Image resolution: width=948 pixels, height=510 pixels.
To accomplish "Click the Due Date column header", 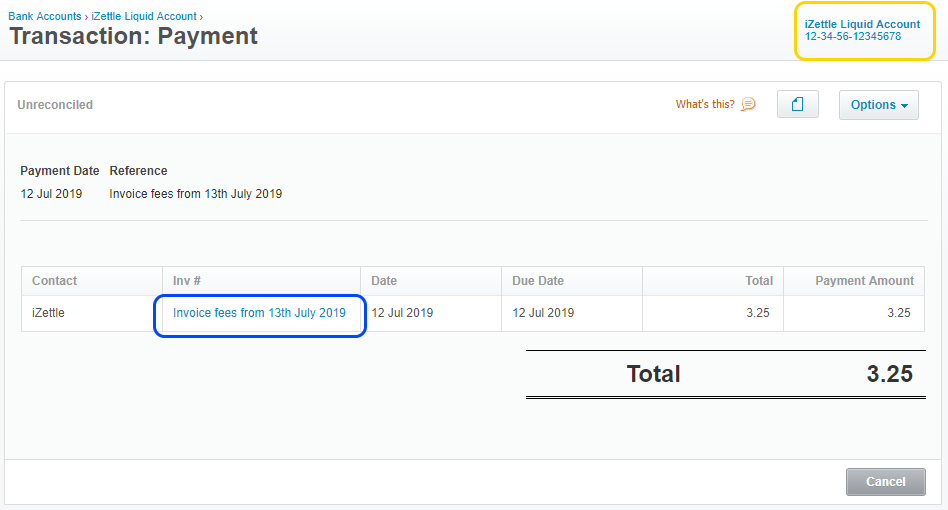I will pos(538,281).
